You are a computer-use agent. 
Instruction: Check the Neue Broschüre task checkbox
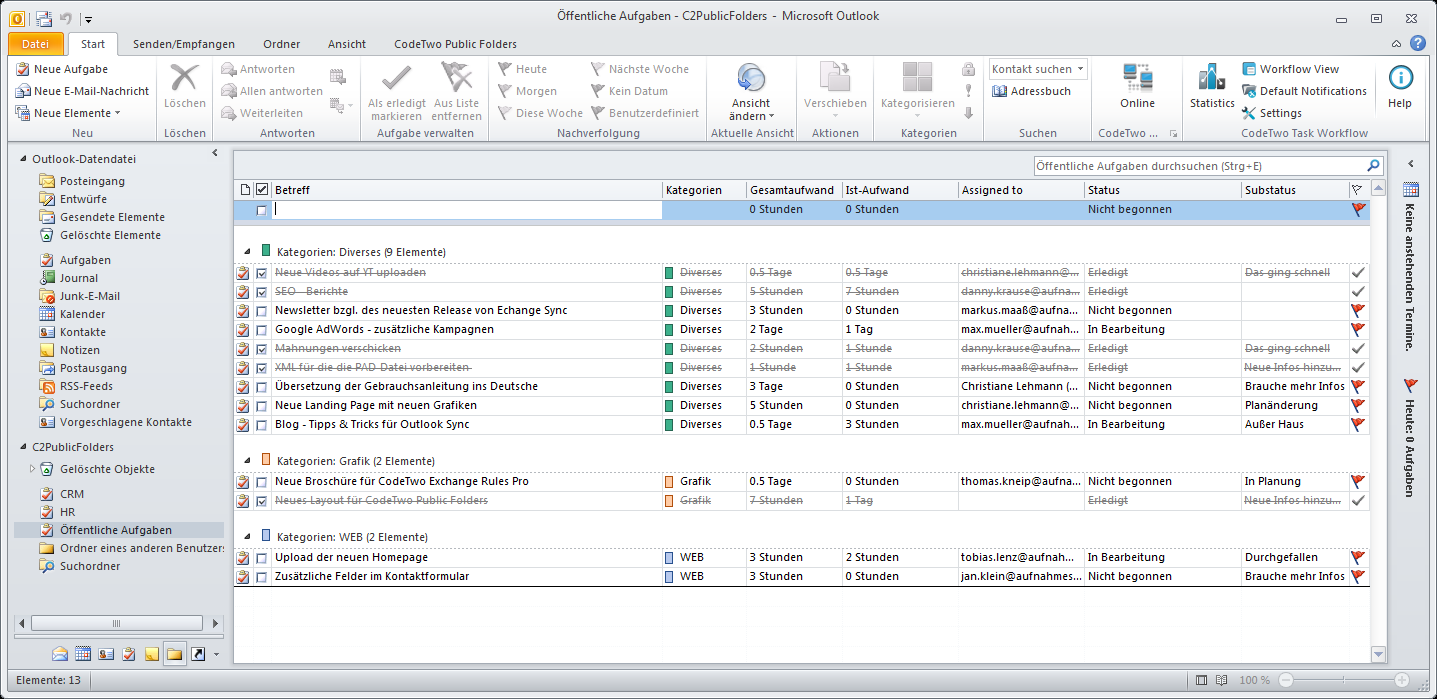pos(262,481)
